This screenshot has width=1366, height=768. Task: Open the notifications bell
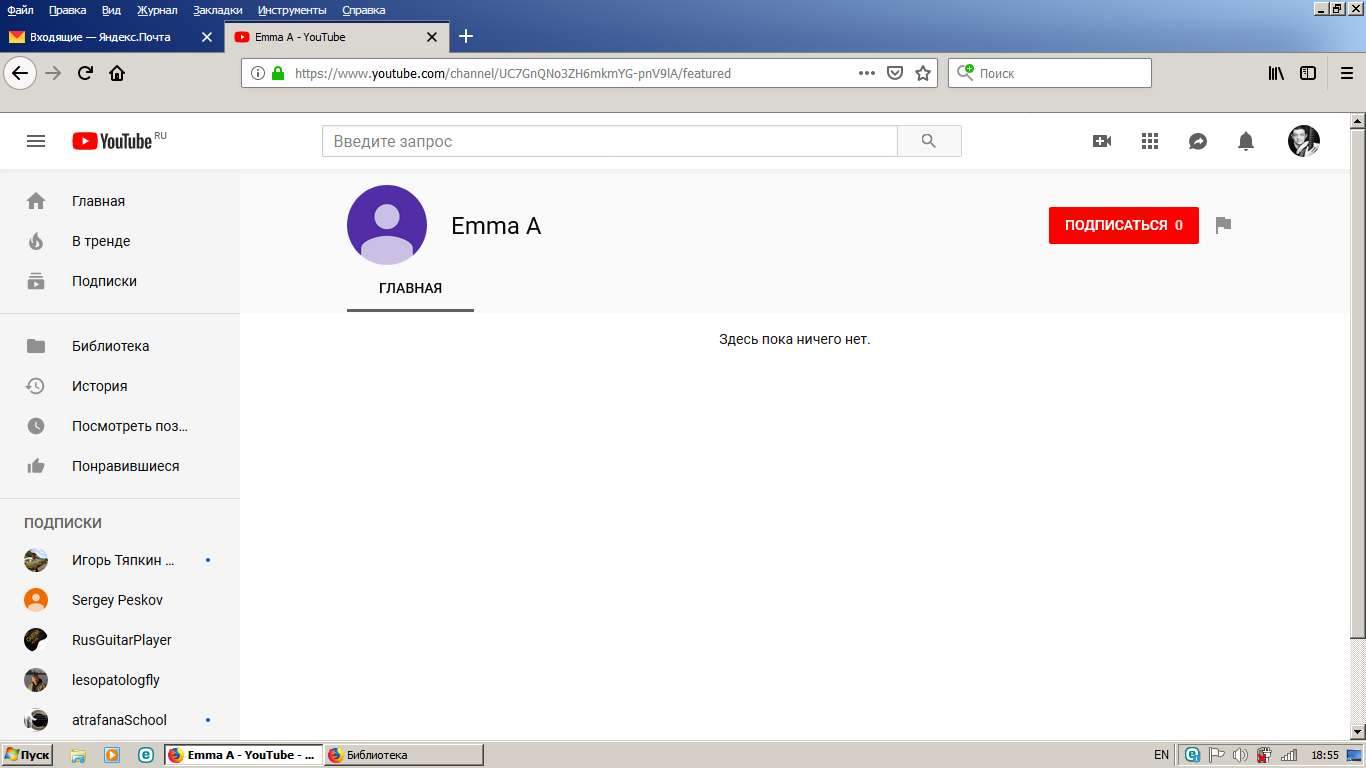pos(1246,141)
